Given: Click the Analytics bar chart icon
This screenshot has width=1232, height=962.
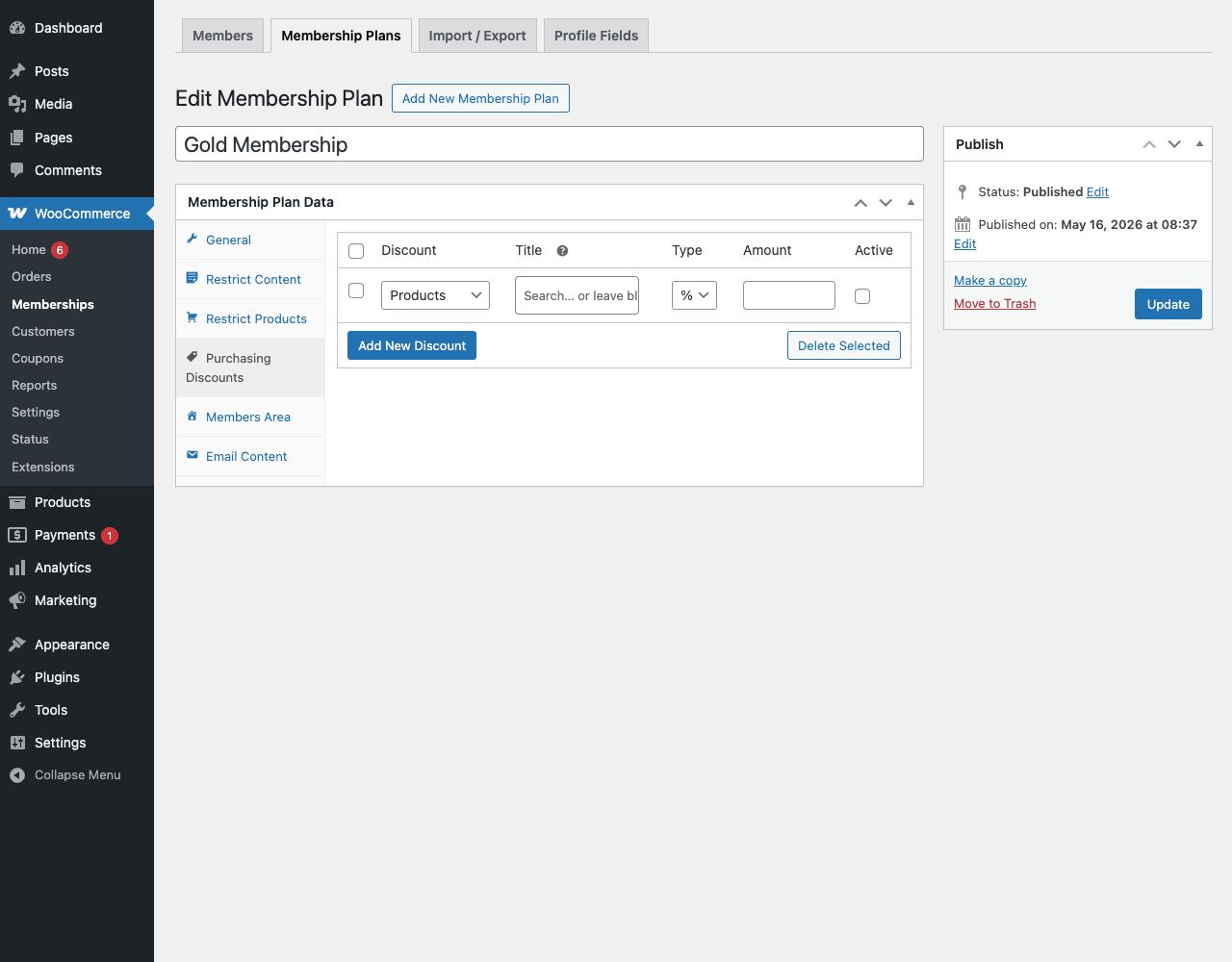Looking at the screenshot, I should 17,568.
